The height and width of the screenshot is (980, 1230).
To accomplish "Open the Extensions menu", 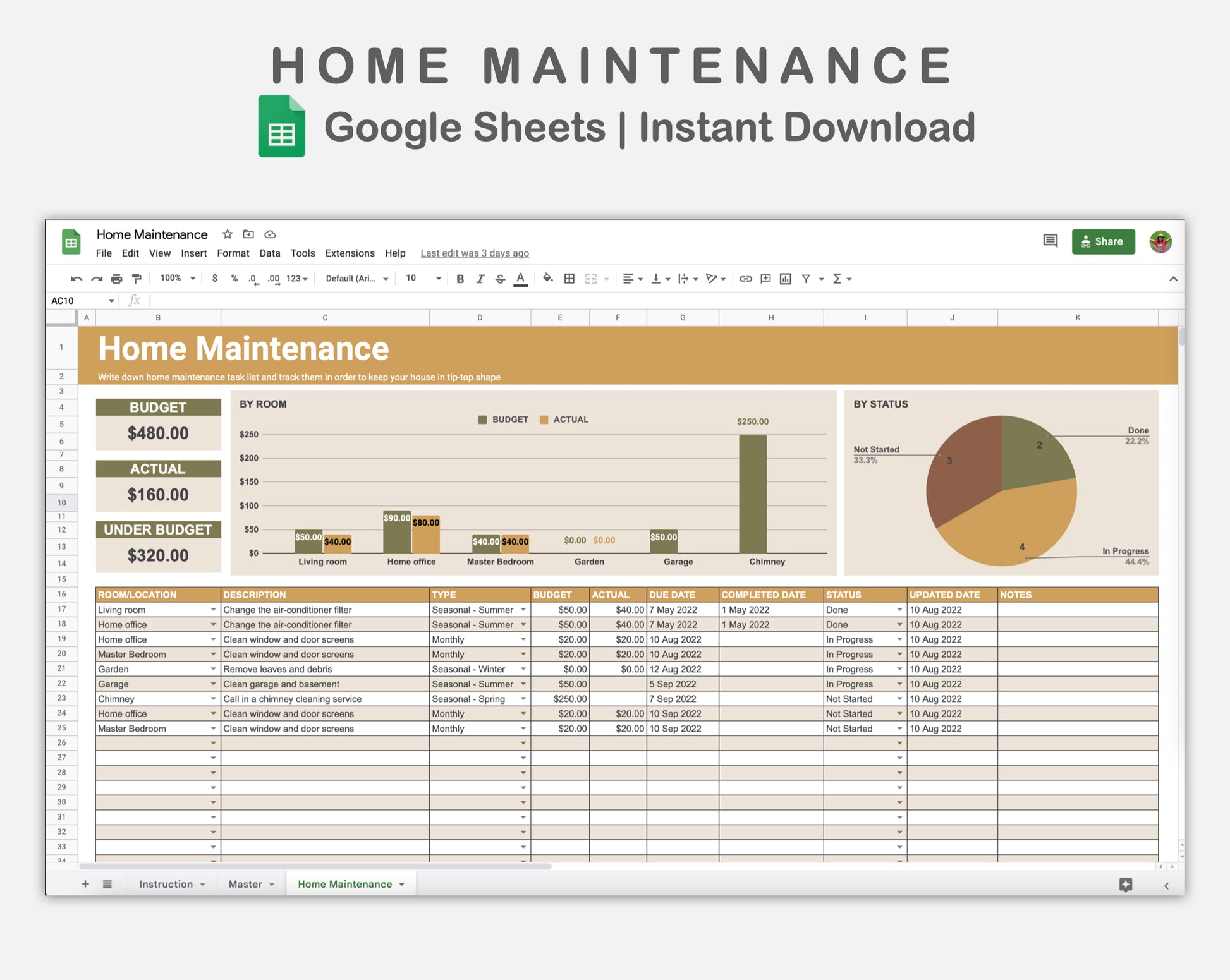I will point(350,253).
